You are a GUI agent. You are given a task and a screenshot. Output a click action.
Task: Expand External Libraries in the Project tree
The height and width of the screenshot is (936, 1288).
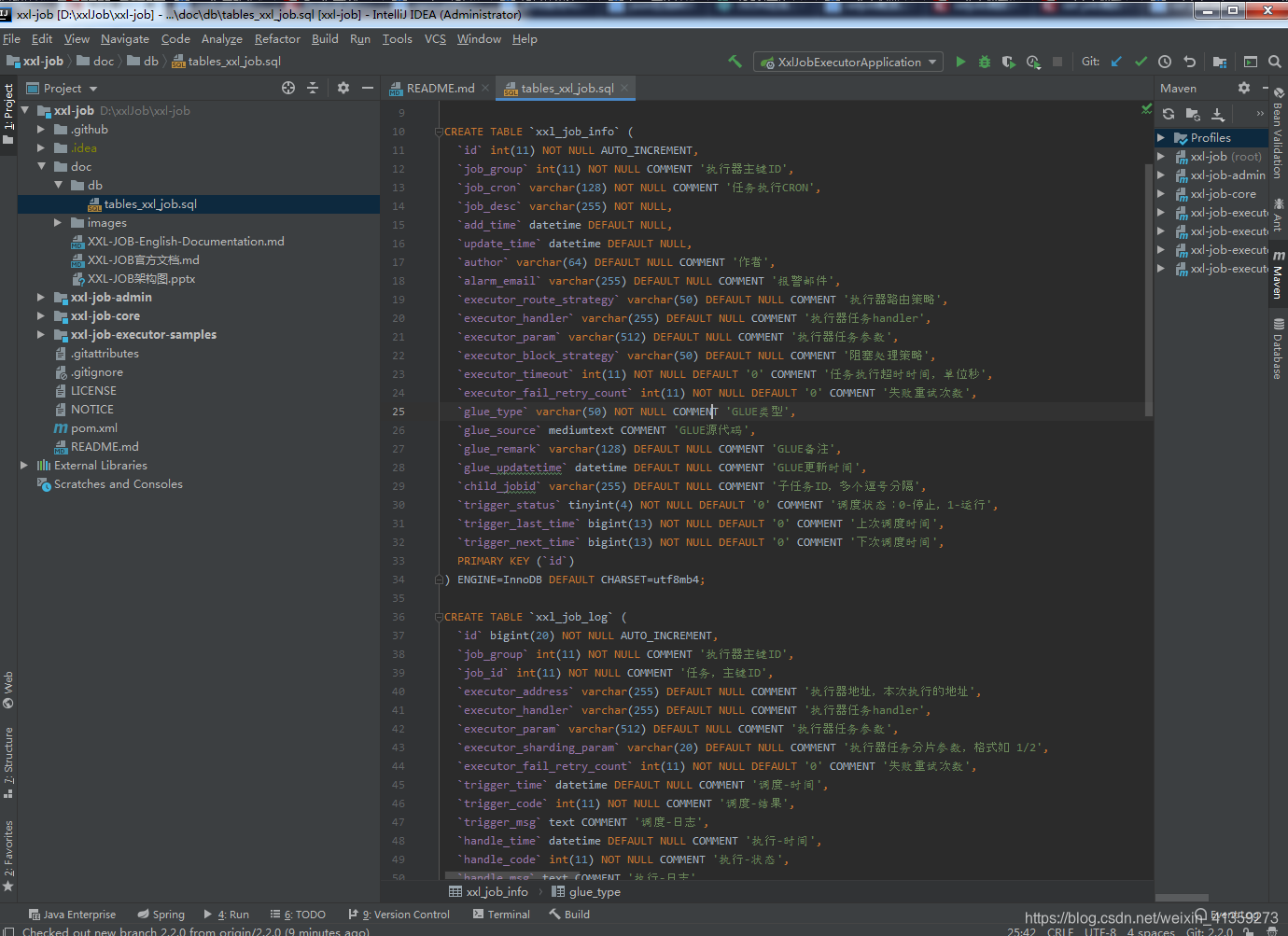click(24, 466)
